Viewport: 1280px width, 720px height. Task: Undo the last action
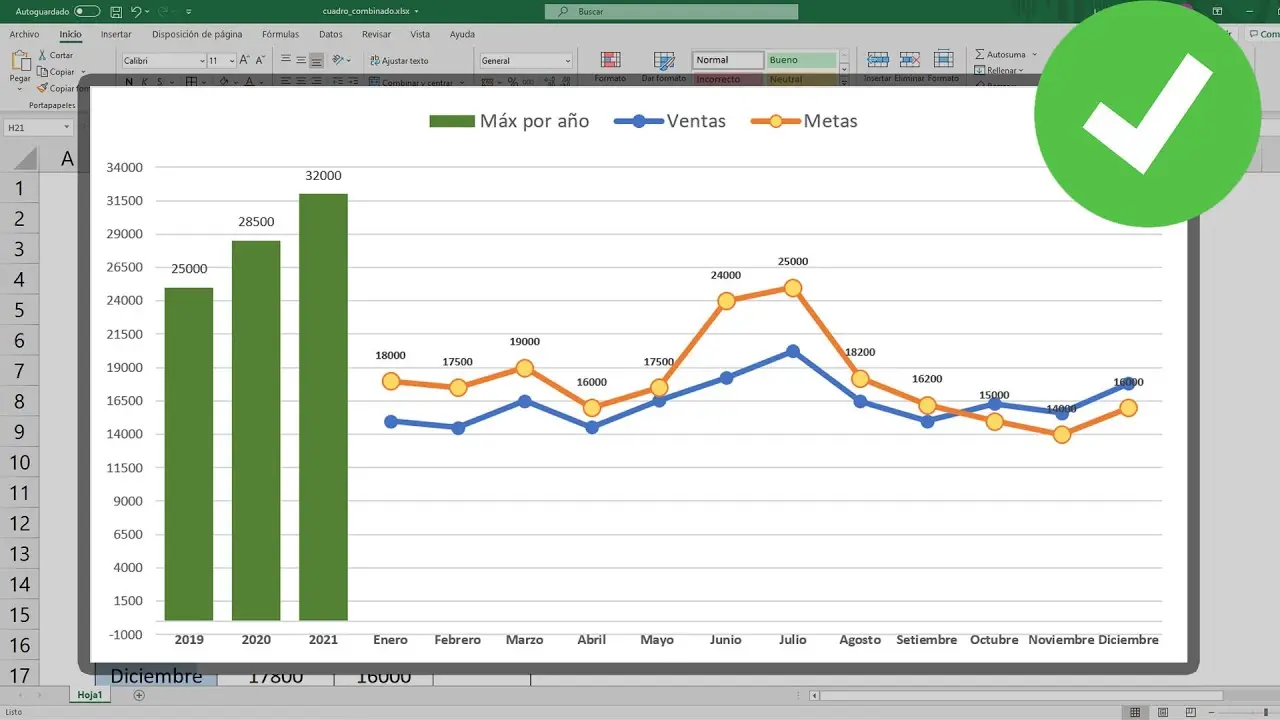click(x=136, y=10)
